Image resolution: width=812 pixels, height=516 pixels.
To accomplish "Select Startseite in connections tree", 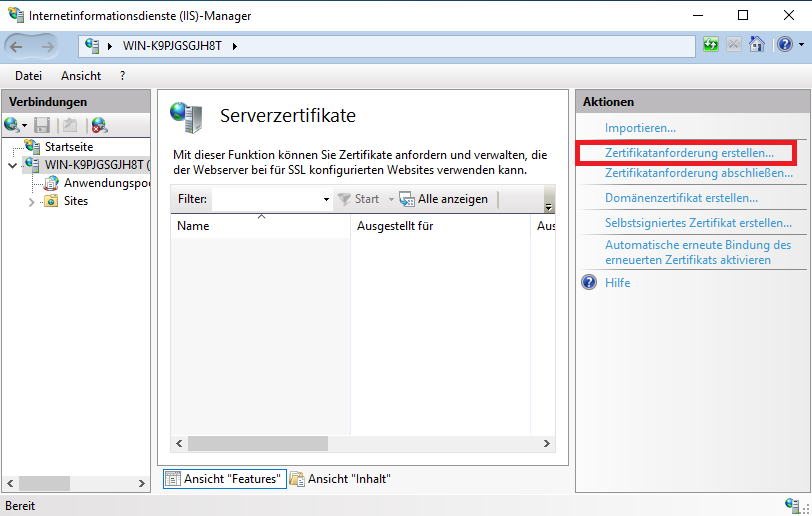I will [68, 147].
